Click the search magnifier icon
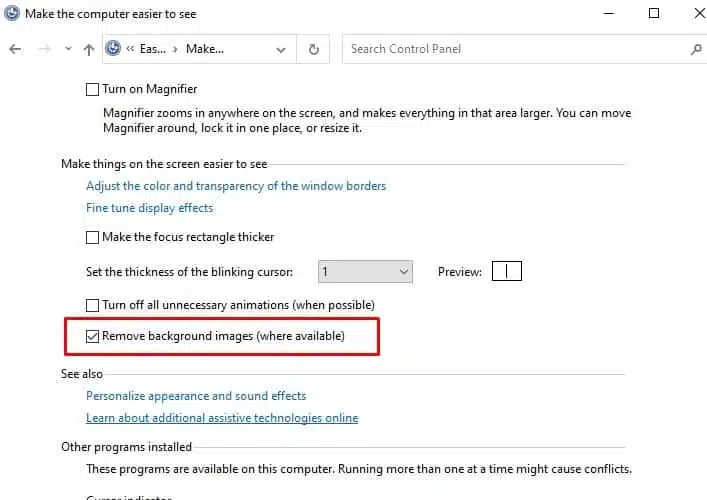Image resolution: width=707 pixels, height=500 pixels. pos(696,49)
